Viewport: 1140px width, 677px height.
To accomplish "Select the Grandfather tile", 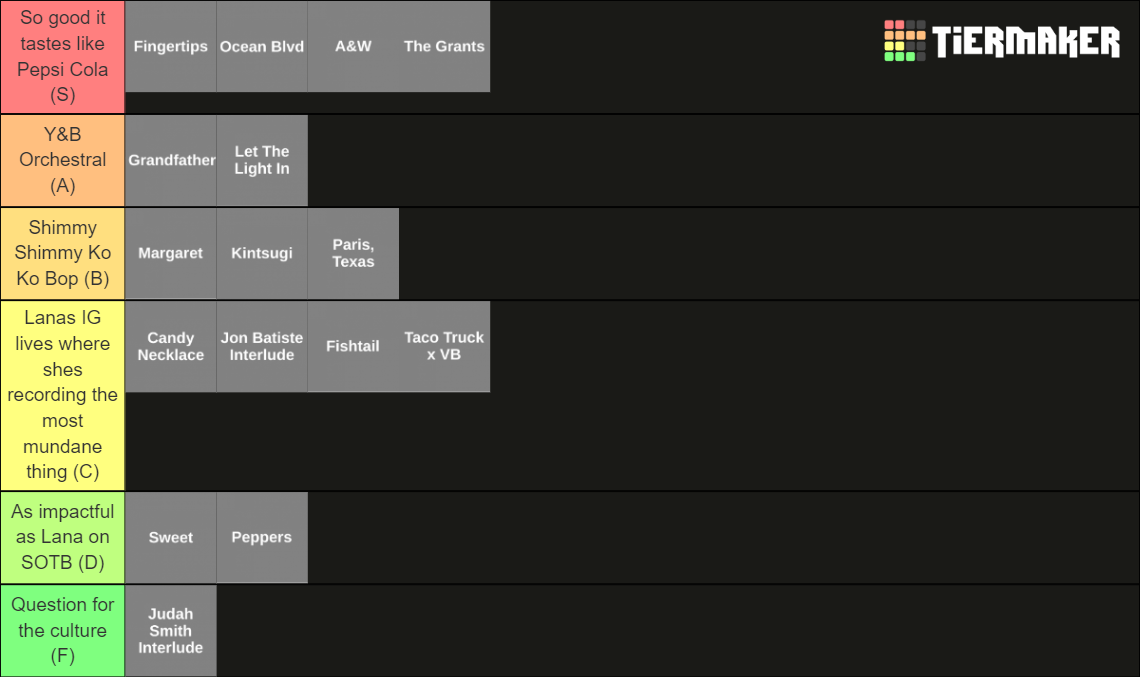I will tap(171, 160).
